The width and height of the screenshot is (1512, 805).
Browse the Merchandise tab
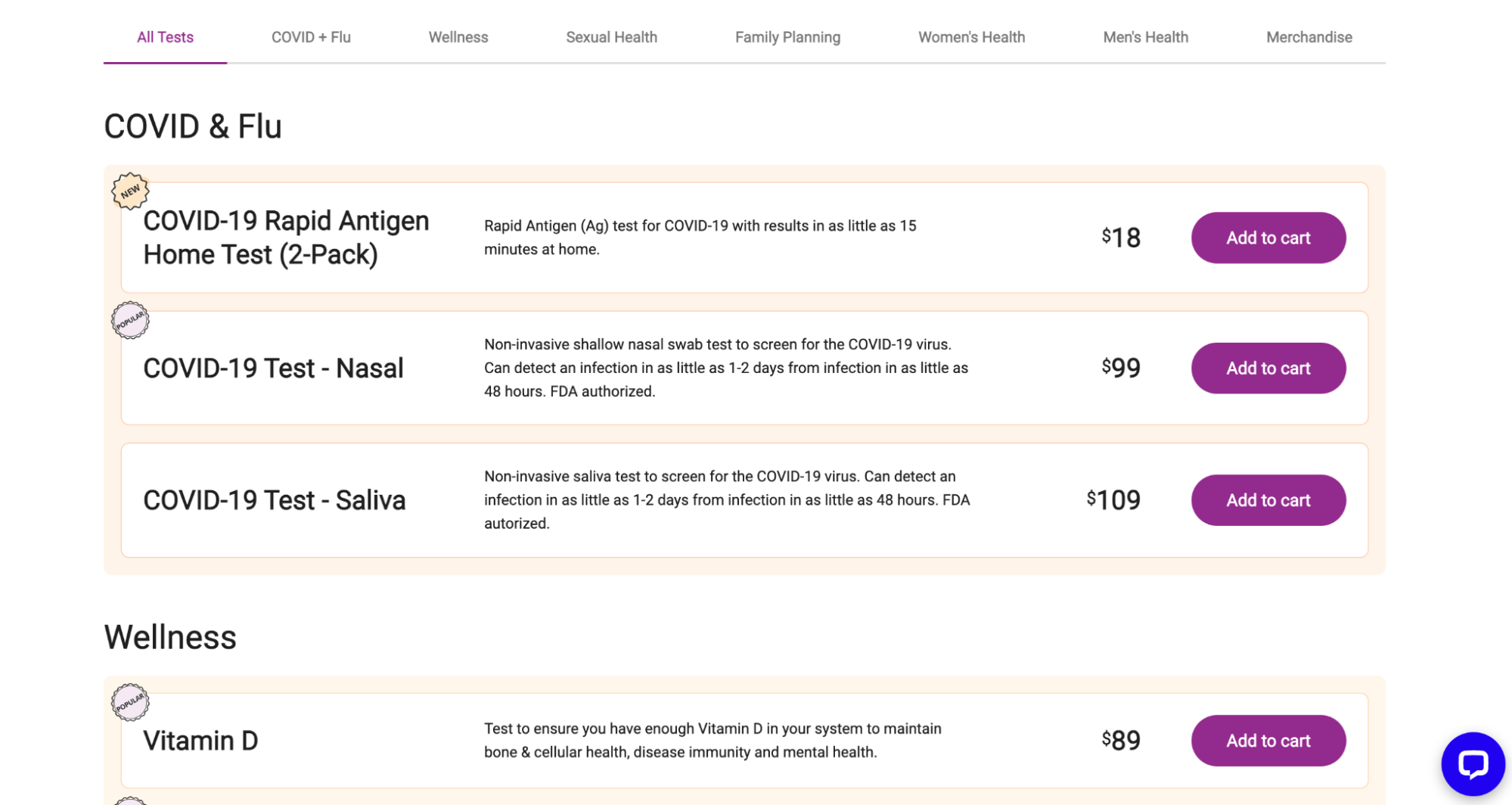[x=1309, y=36]
